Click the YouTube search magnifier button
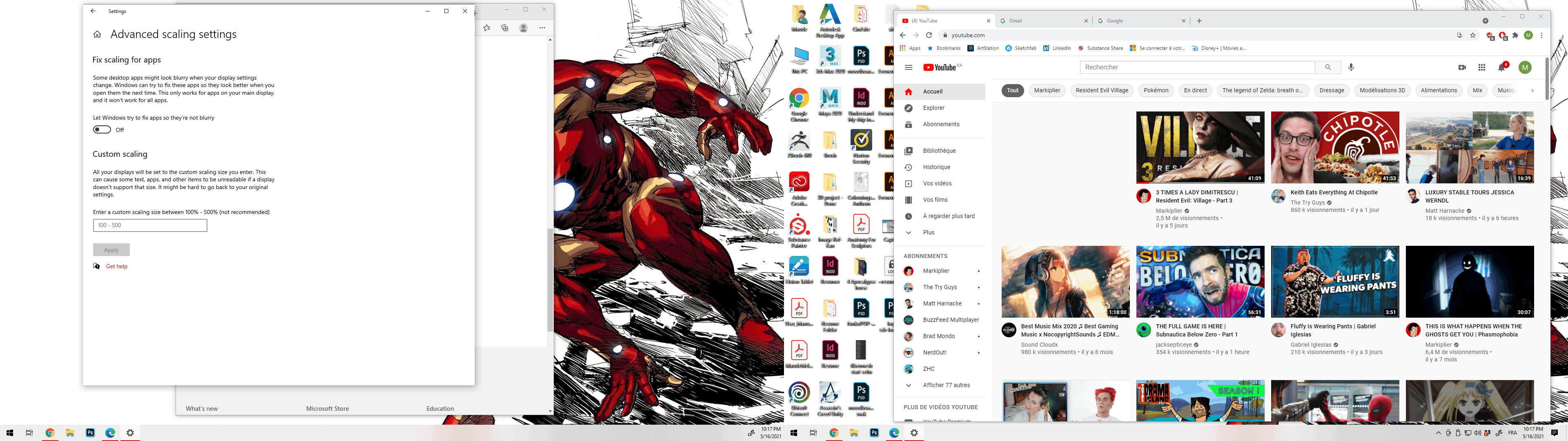 point(1327,67)
